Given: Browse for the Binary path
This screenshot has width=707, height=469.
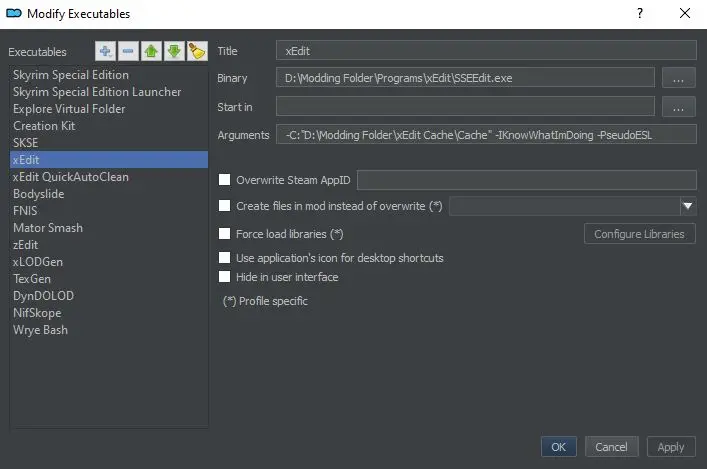Looking at the screenshot, I should click(679, 78).
